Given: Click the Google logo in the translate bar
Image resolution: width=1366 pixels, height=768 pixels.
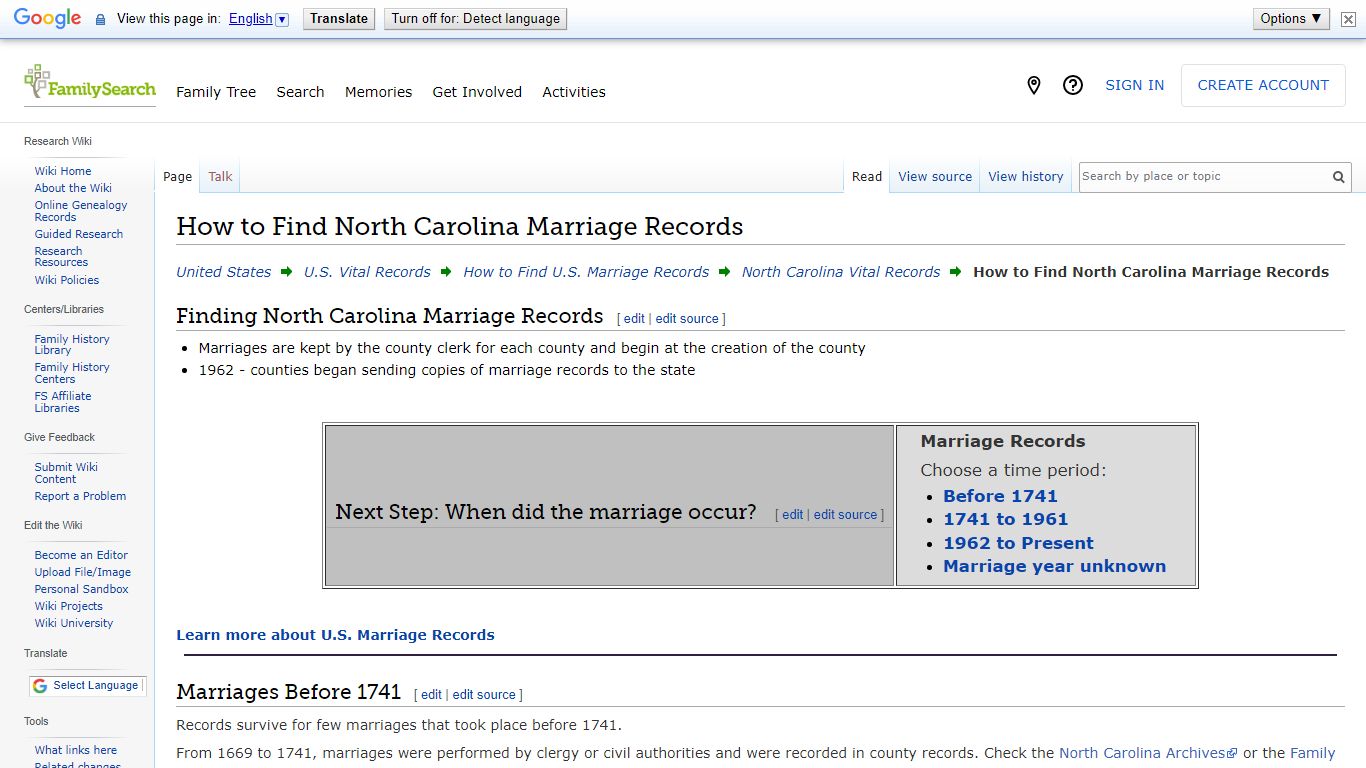Looking at the screenshot, I should point(46,17).
